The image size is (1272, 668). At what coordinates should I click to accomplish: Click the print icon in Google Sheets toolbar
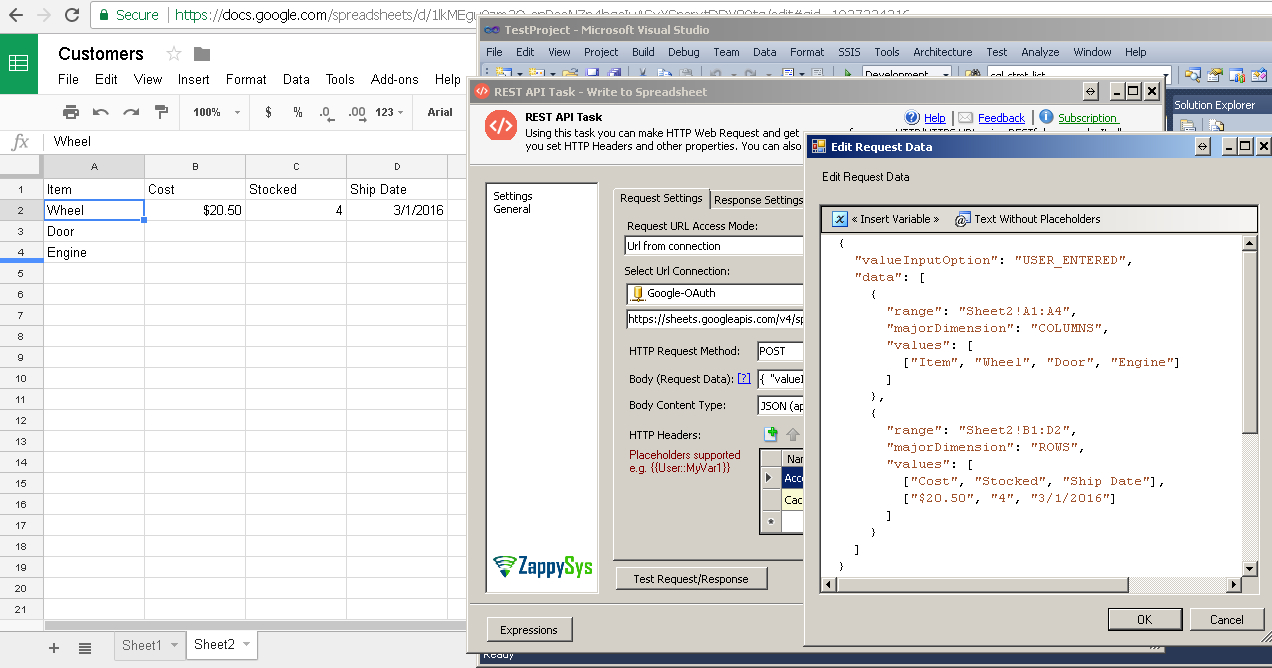click(x=69, y=112)
